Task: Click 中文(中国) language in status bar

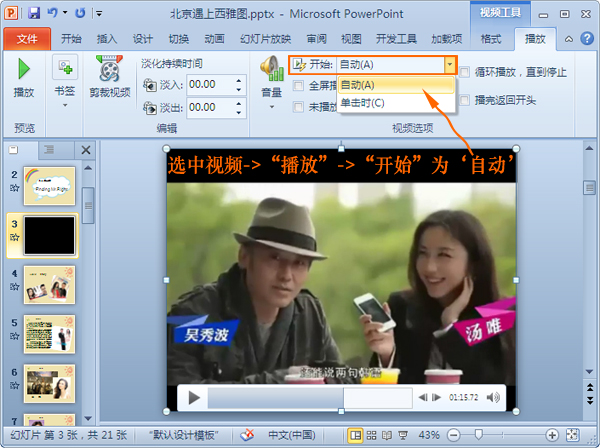Action: [x=292, y=435]
